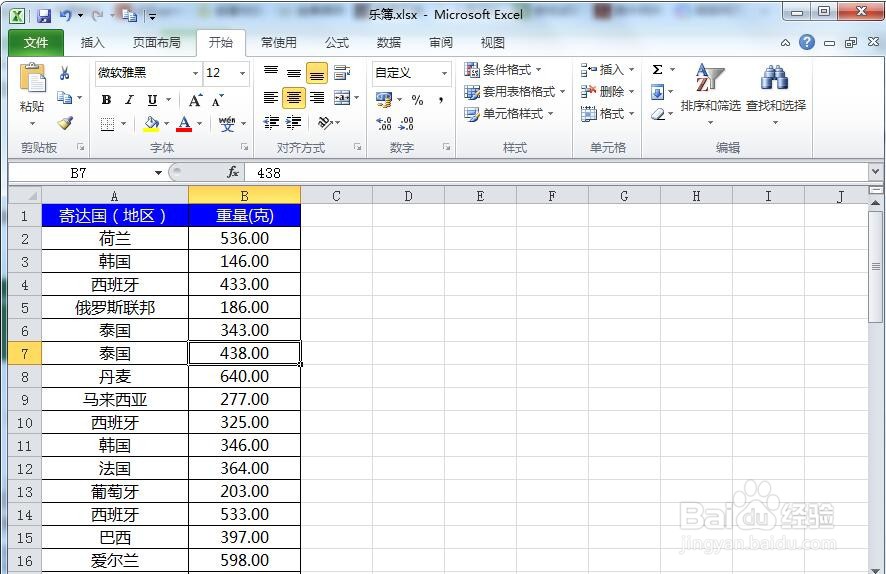Align cell text left
Screen dimensions: 886x574
(271, 98)
